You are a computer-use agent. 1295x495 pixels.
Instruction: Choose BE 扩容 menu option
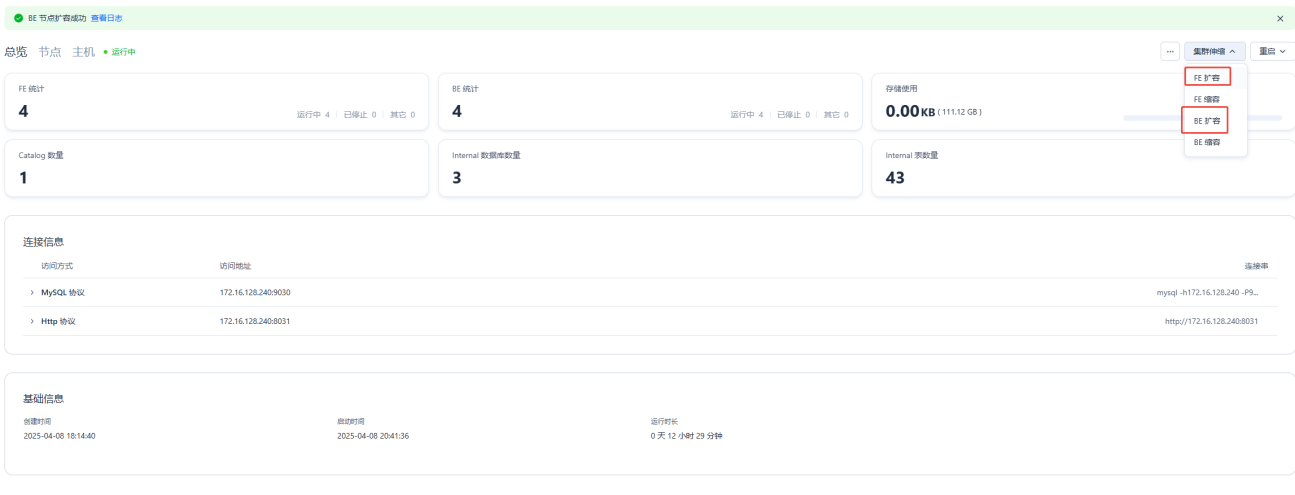point(1207,121)
